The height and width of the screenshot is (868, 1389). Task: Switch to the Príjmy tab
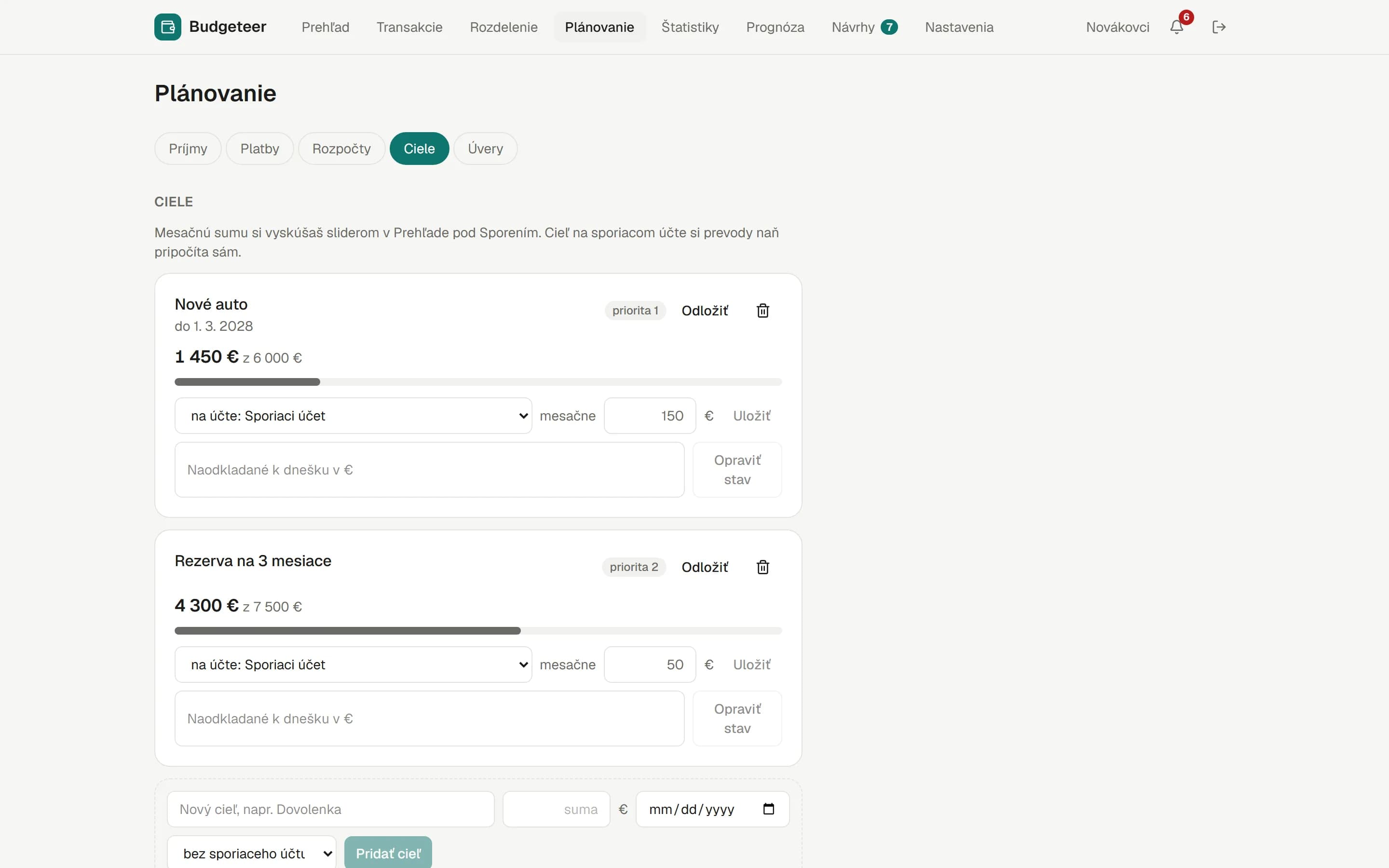(x=188, y=149)
